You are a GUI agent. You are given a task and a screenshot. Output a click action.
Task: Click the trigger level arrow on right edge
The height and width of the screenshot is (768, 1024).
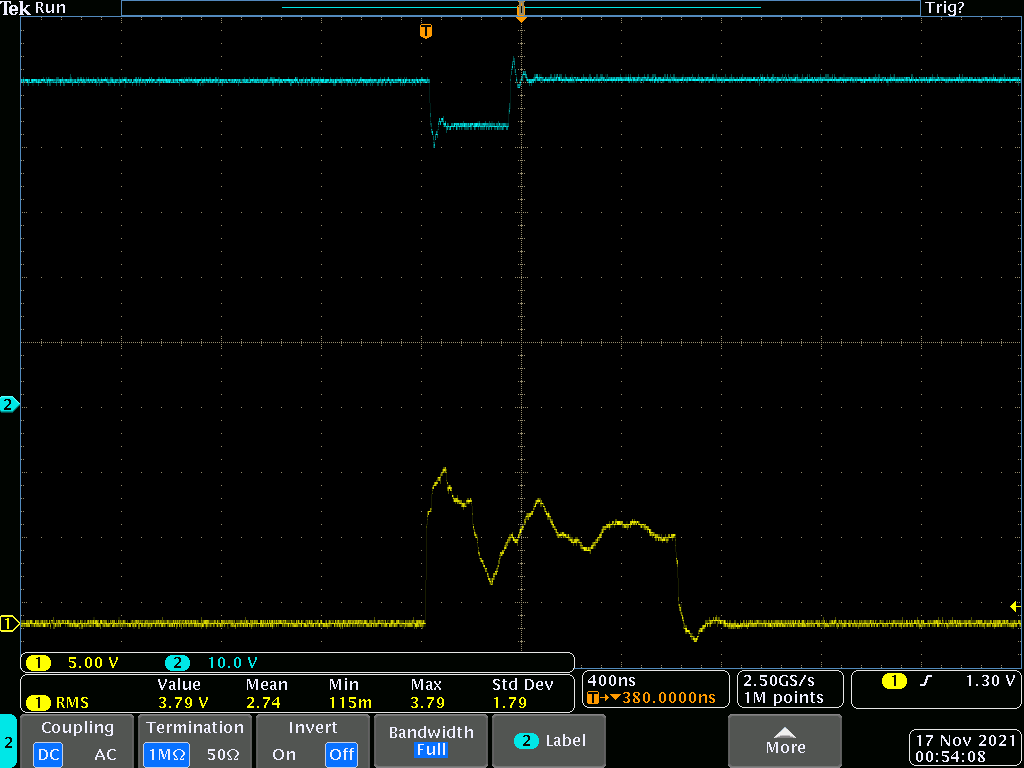pos(1015,606)
